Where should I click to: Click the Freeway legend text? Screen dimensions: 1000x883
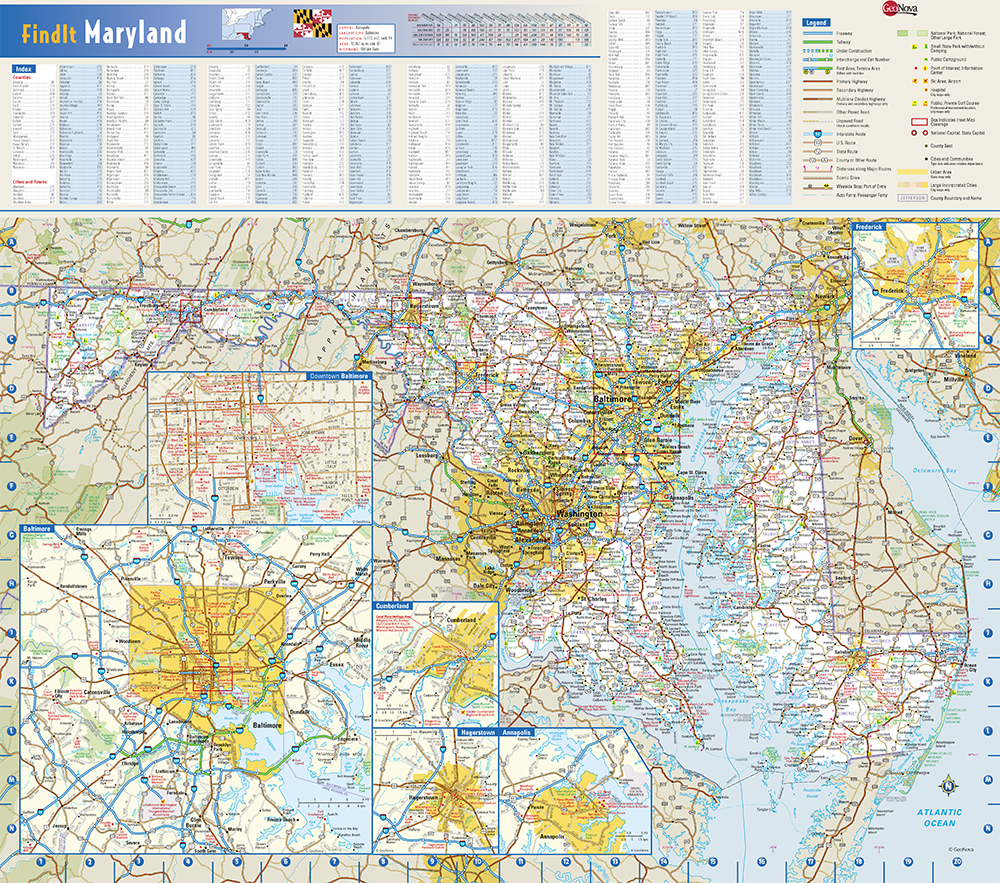(844, 33)
